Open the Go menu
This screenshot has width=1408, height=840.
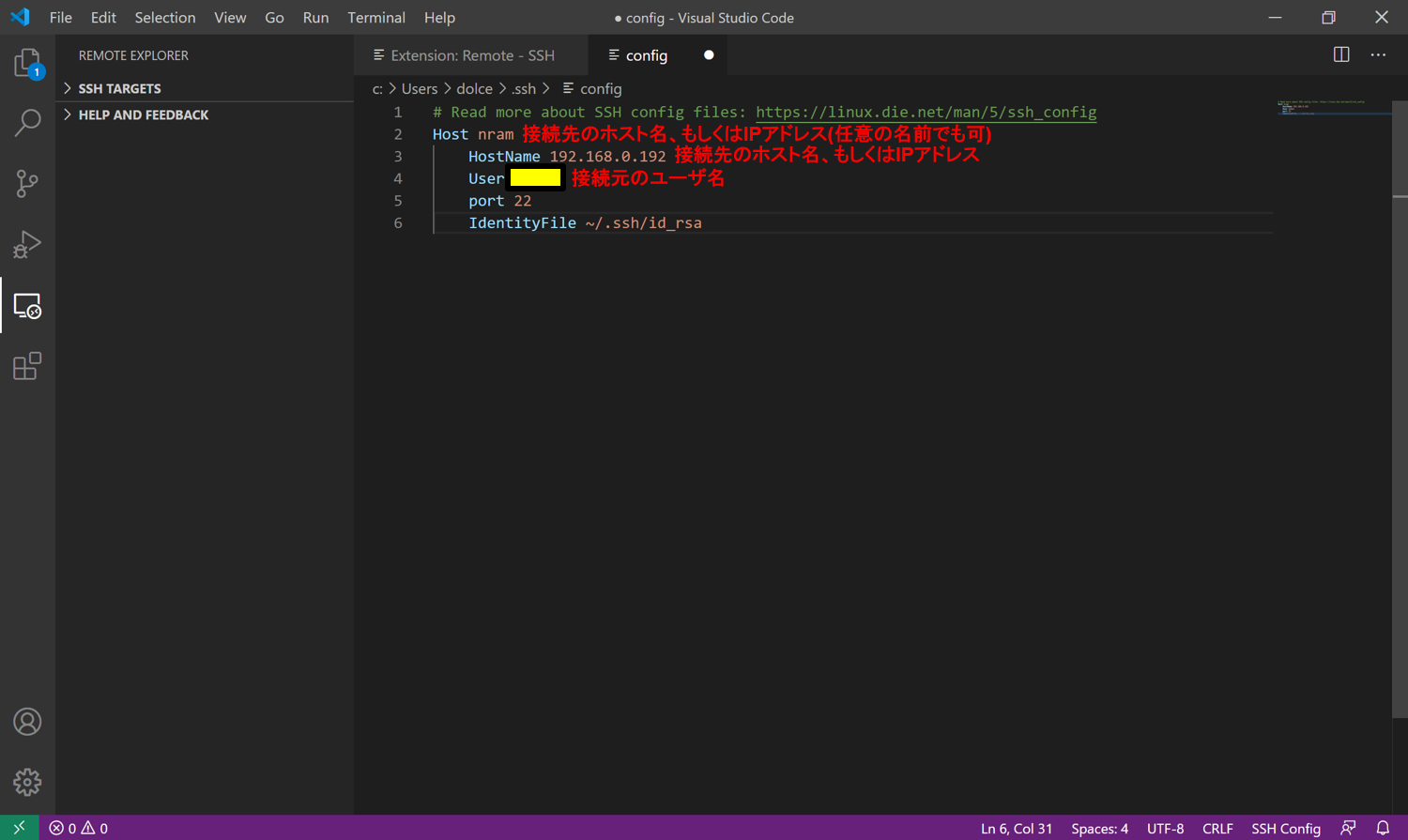(274, 17)
